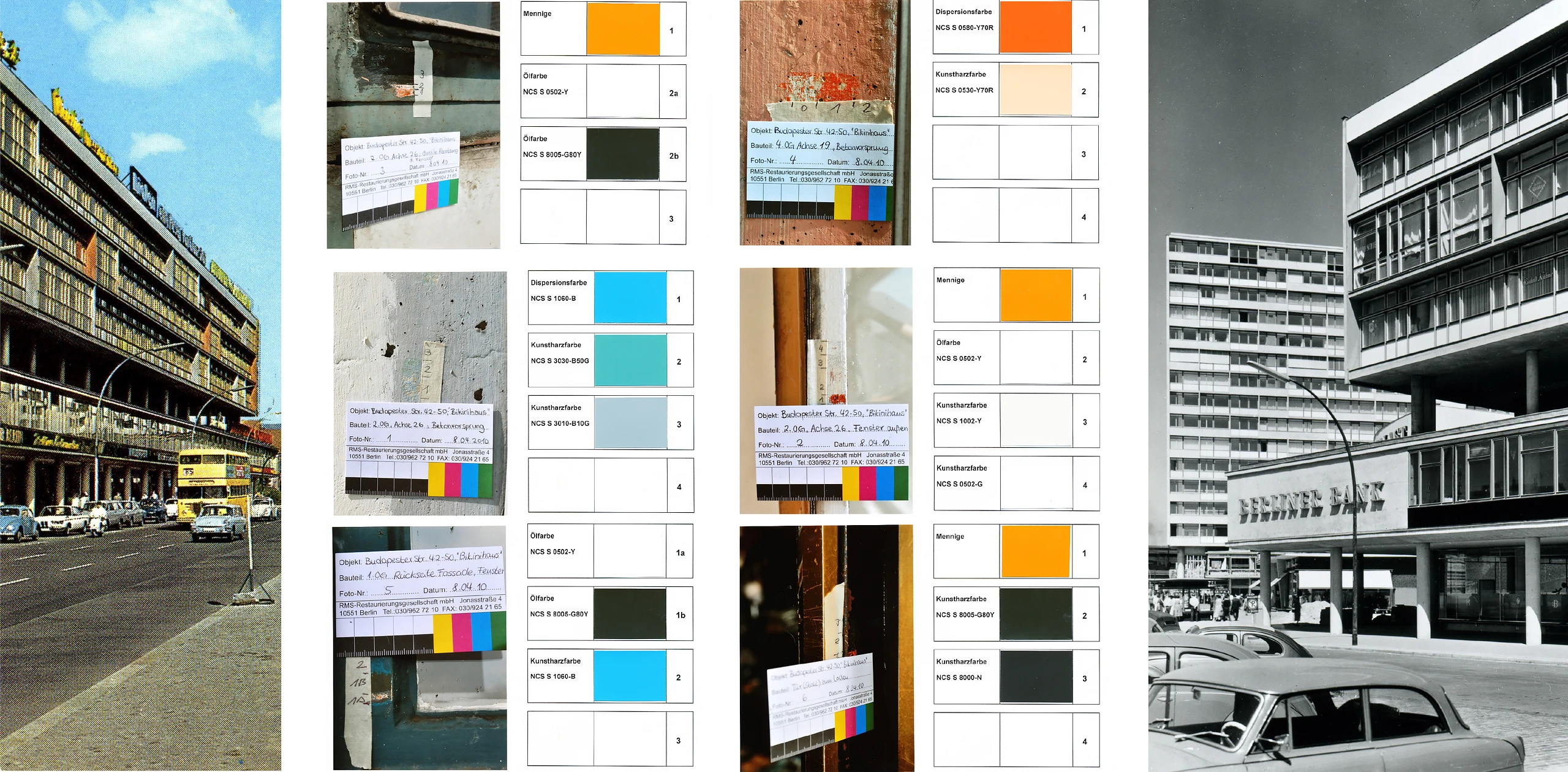This screenshot has width=1568, height=772.
Task: Click the orange-red NCS S 0580-Y70R swatch
Action: coord(1035,28)
